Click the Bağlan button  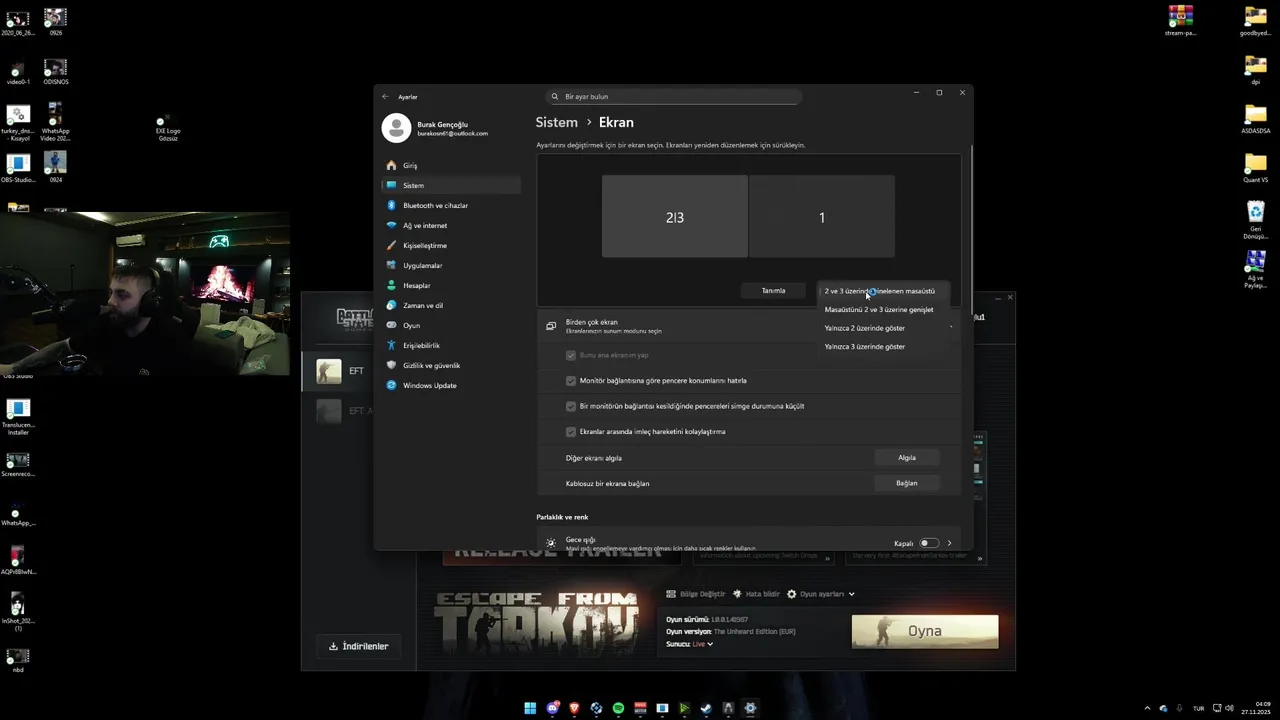click(x=907, y=483)
